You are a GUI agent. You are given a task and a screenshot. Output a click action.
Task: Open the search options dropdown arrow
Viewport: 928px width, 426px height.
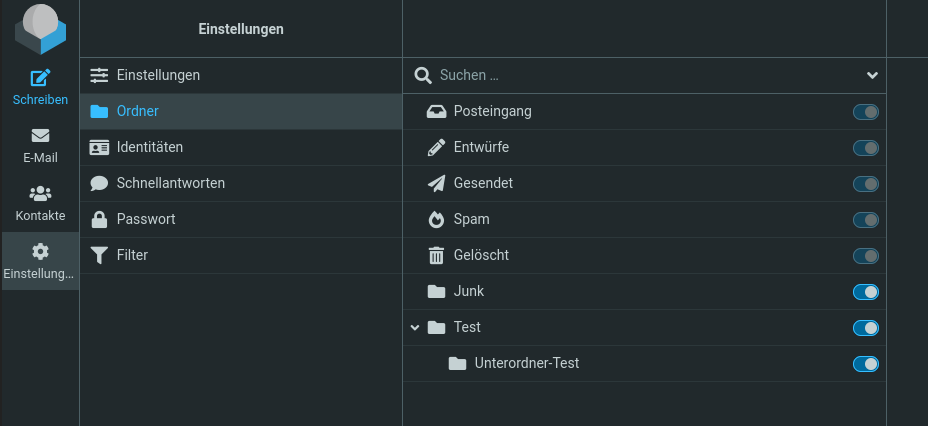pyautogui.click(x=872, y=75)
